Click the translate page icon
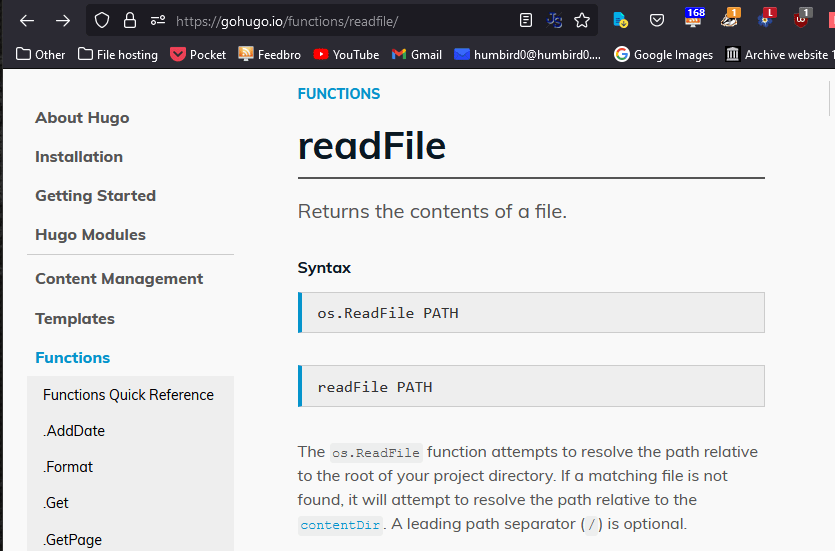Viewport: 835px width, 551px height. (x=554, y=20)
